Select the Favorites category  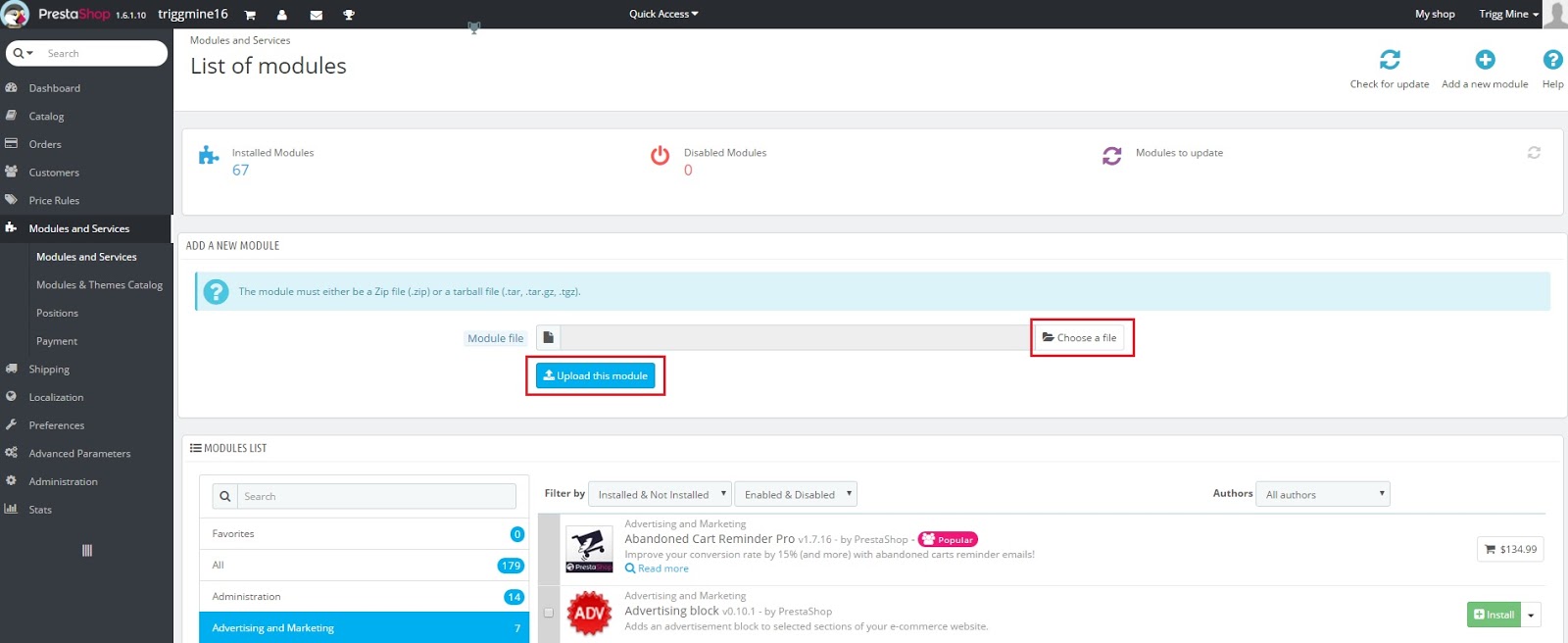click(x=365, y=534)
